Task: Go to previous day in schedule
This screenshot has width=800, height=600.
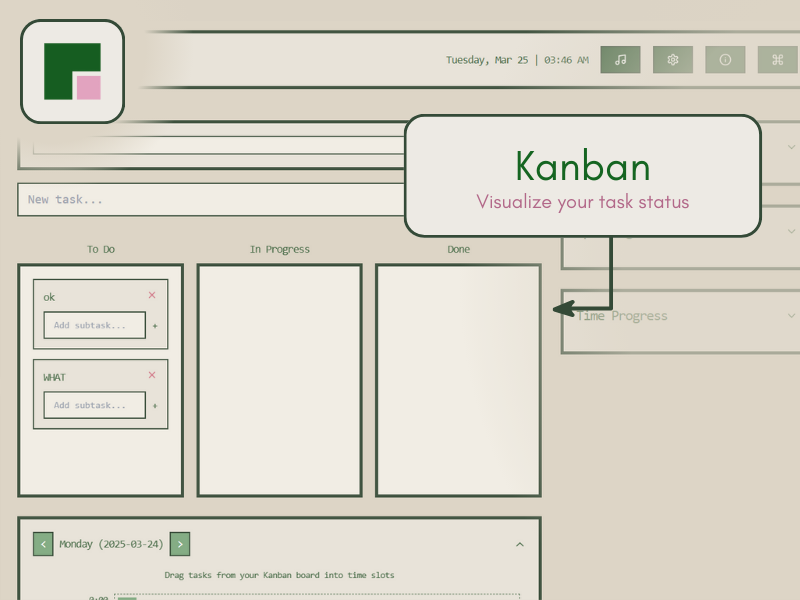Action: tap(43, 544)
